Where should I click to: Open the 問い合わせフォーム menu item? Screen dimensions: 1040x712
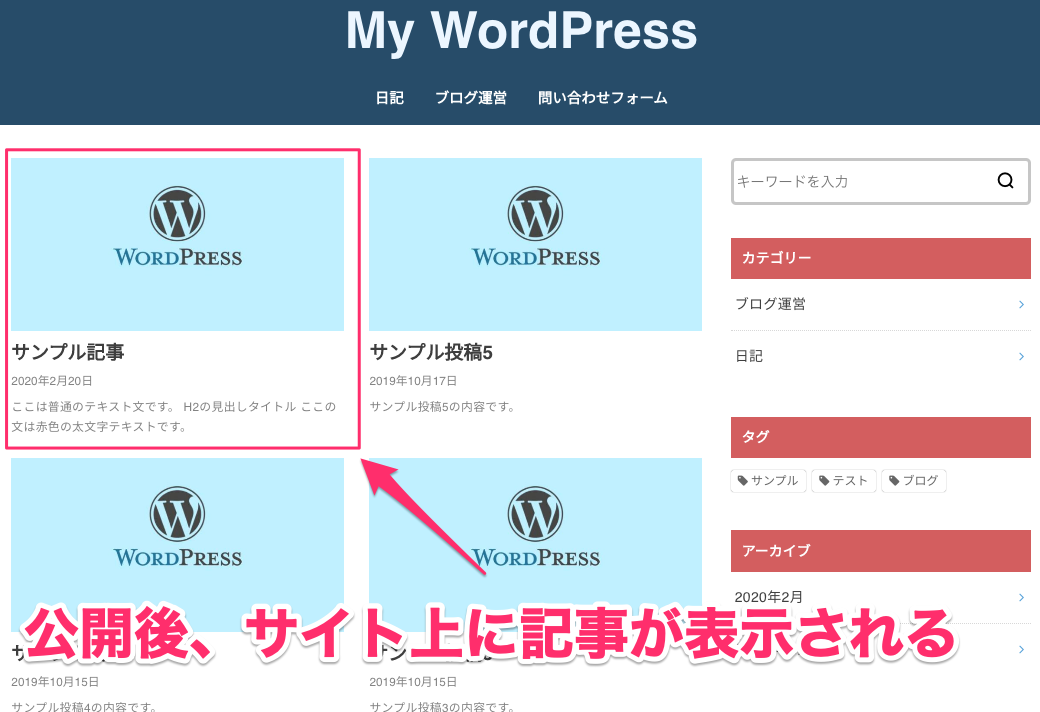click(602, 98)
